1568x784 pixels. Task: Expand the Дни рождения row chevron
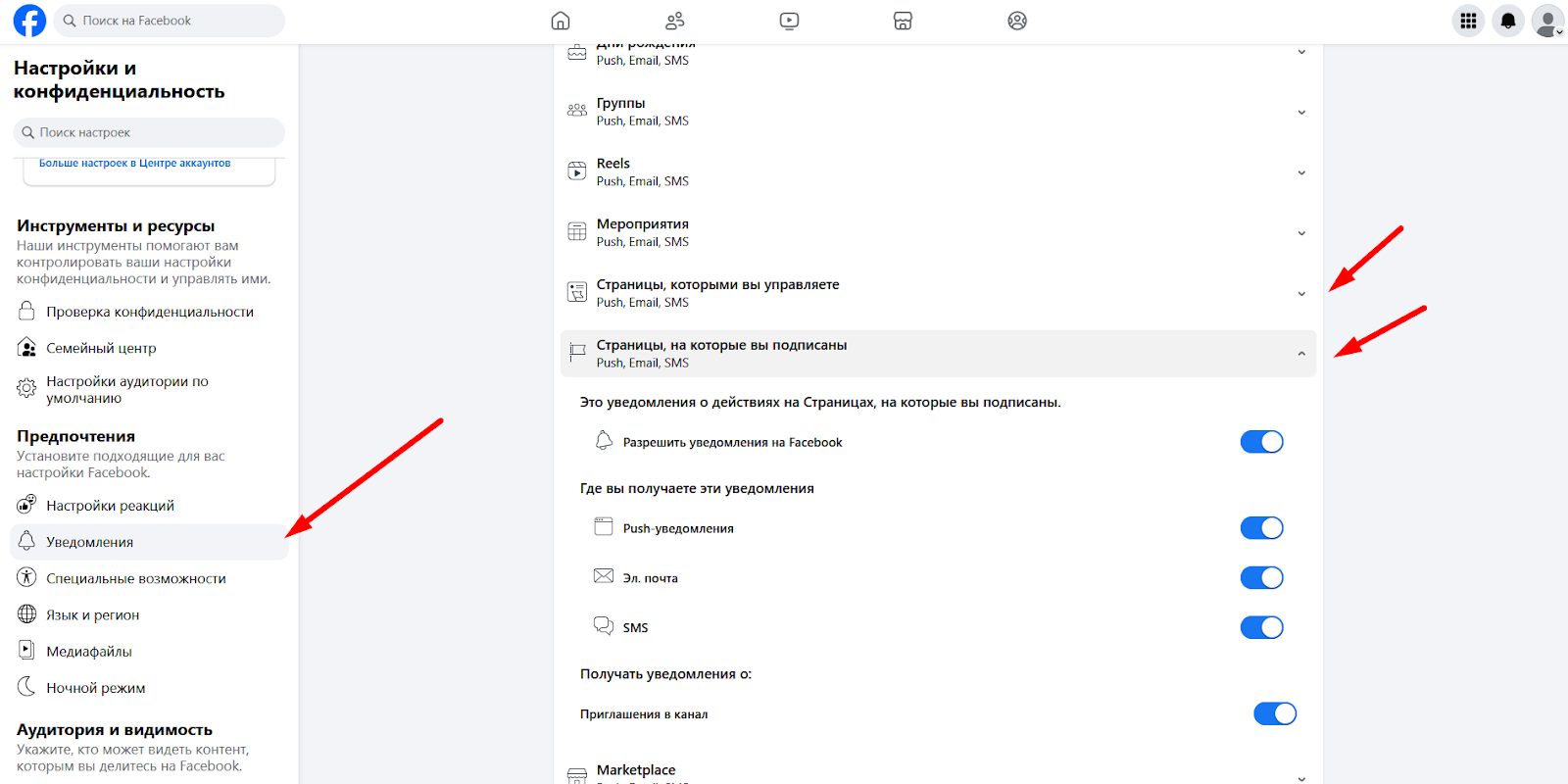[1301, 52]
